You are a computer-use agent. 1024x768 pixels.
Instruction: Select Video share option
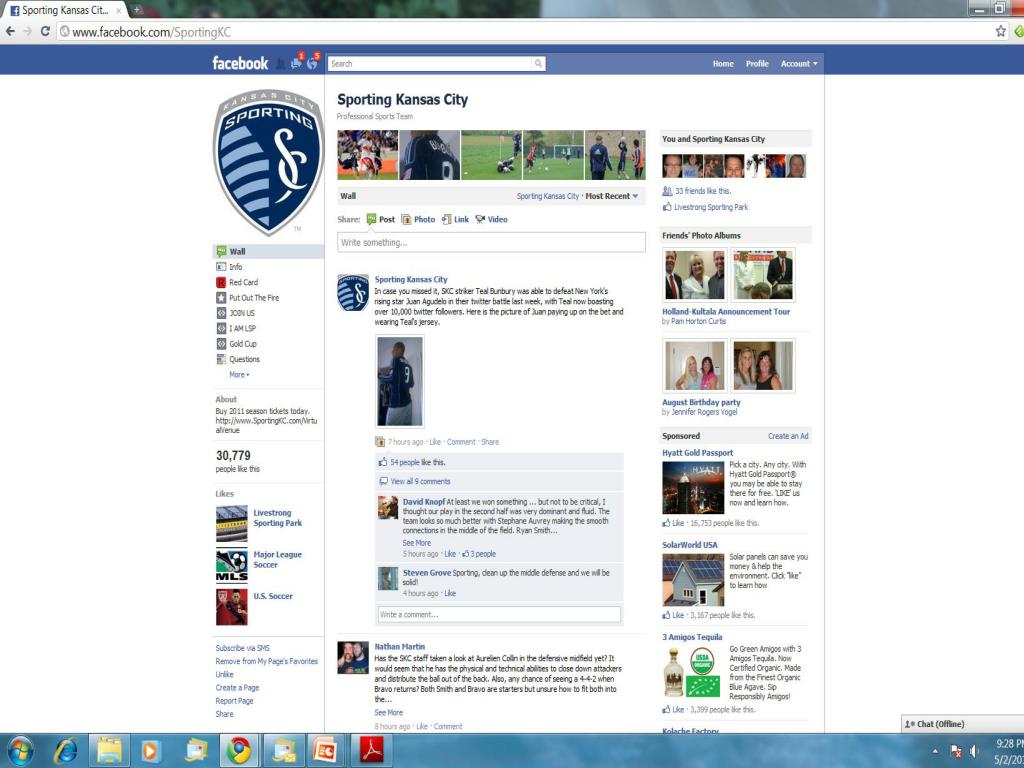[491, 219]
